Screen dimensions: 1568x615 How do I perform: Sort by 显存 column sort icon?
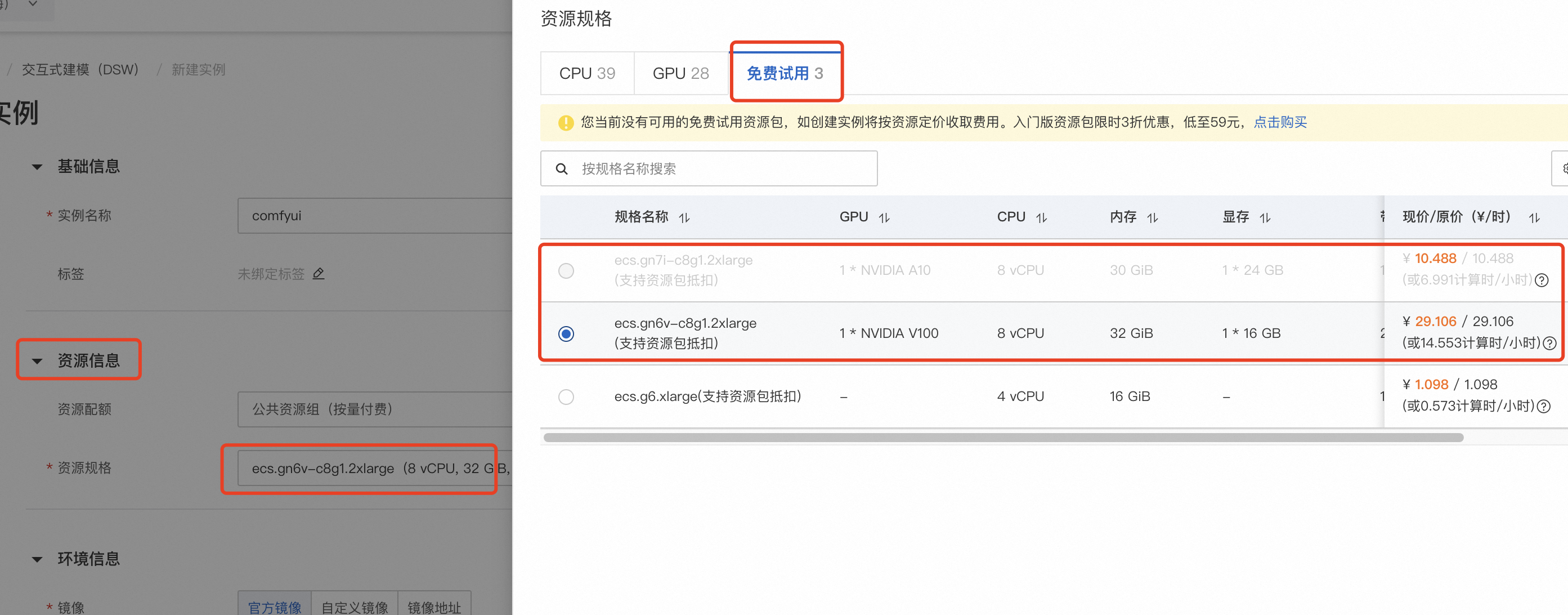(1265, 217)
